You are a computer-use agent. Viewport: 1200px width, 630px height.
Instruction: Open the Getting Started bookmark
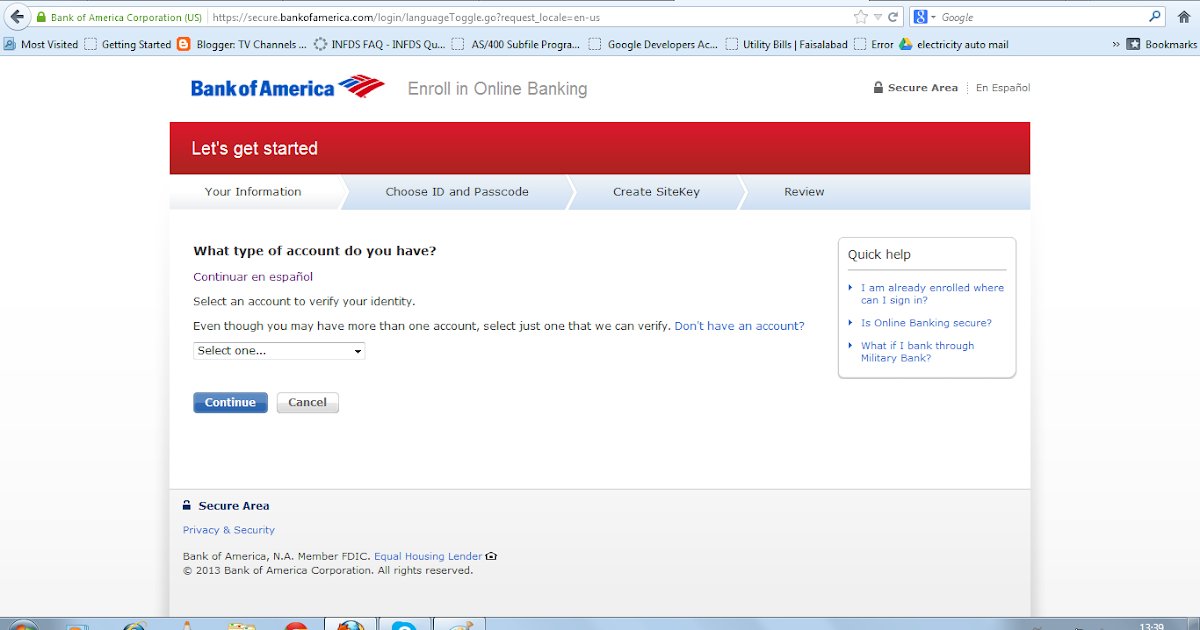point(128,44)
